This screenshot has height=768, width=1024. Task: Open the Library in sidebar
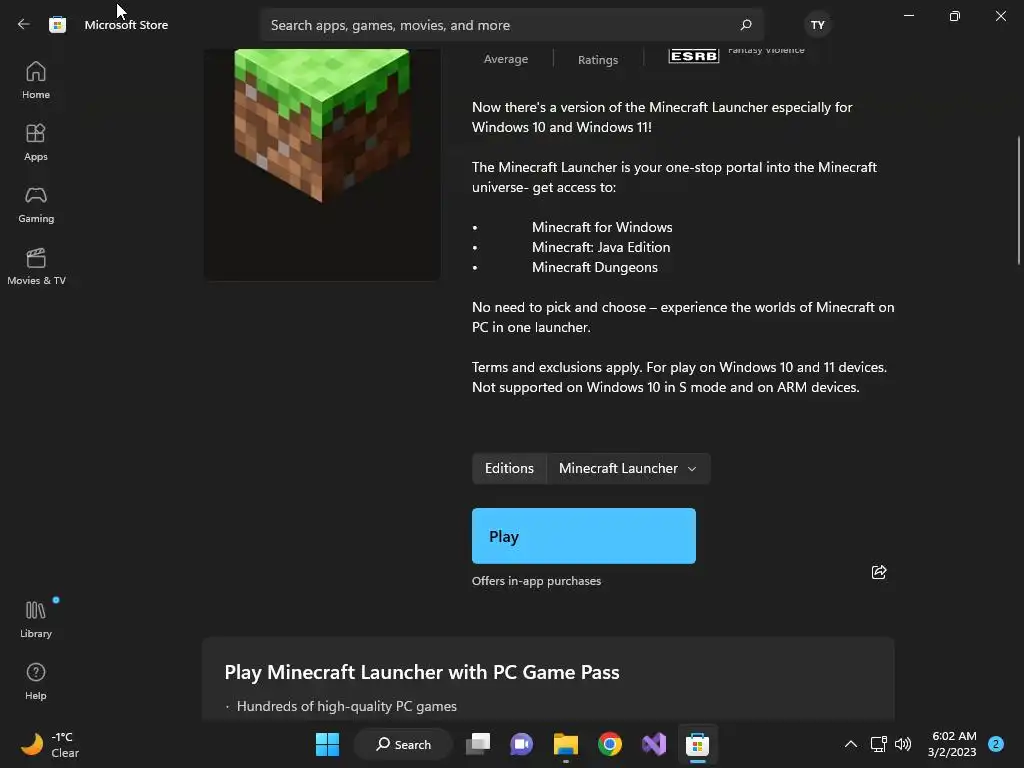36,619
